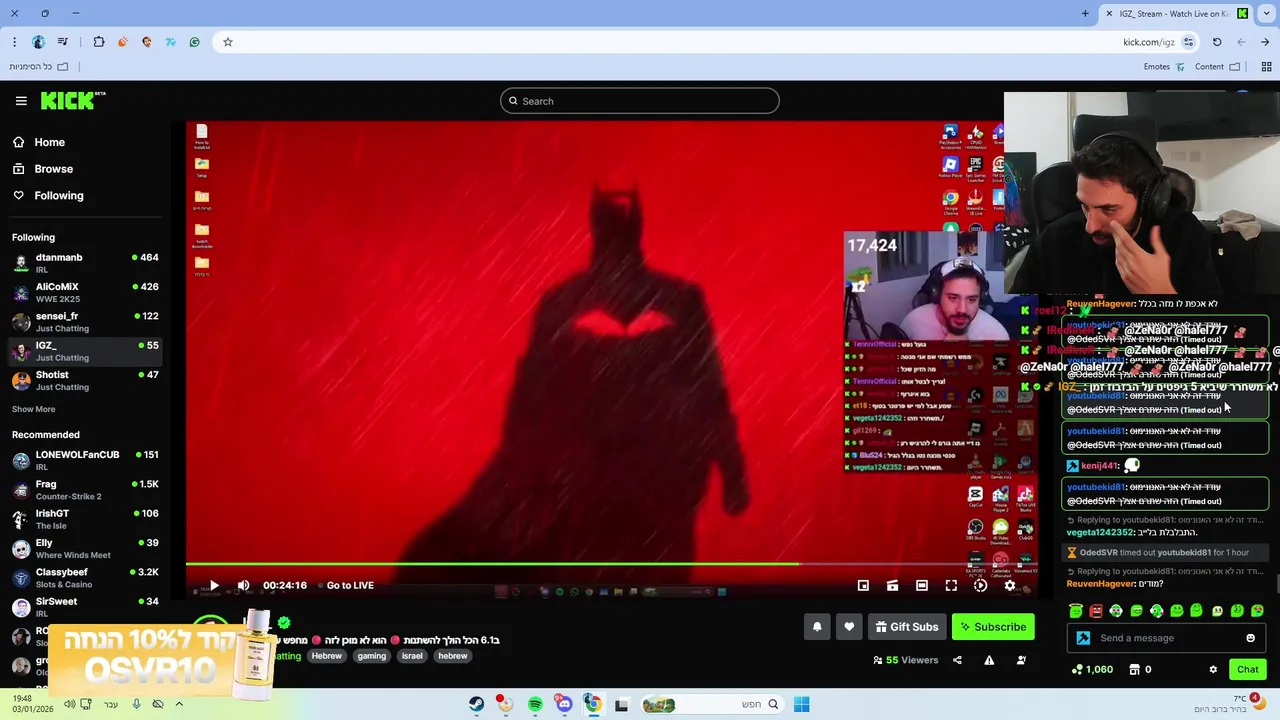Open Classybeef recommended channel
This screenshot has height=720, width=1280.
[x=85, y=578]
